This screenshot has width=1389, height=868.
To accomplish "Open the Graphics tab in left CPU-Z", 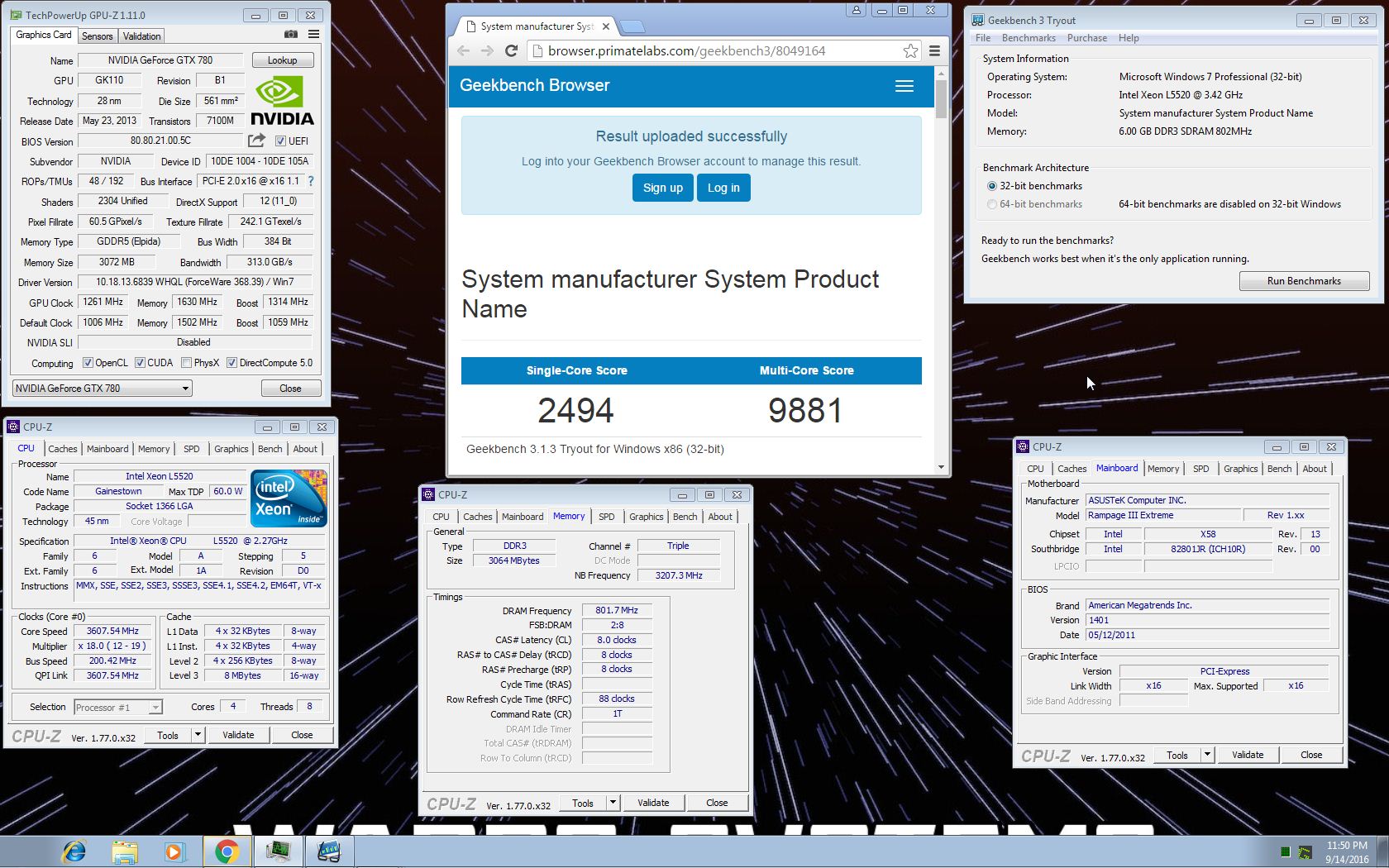I will (x=231, y=449).
